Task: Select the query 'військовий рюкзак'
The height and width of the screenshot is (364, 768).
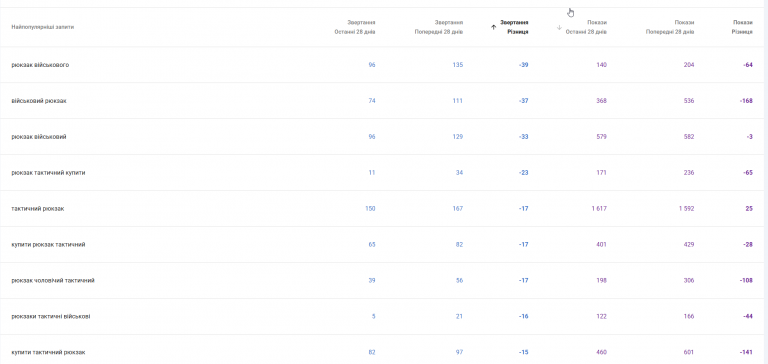Action: (x=39, y=101)
